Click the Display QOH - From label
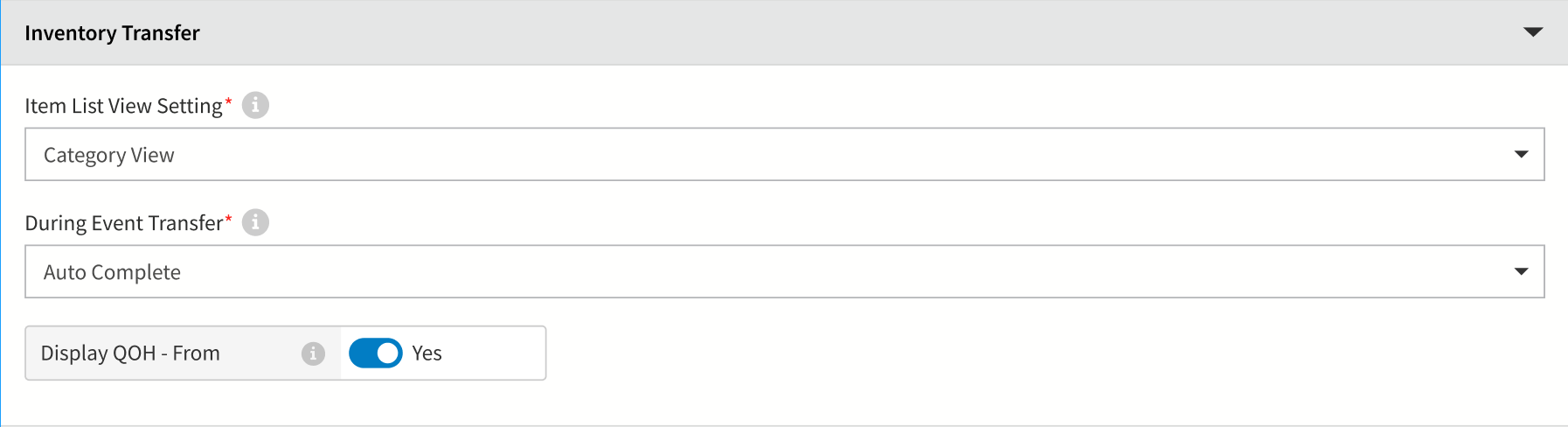The image size is (1568, 427). click(130, 353)
